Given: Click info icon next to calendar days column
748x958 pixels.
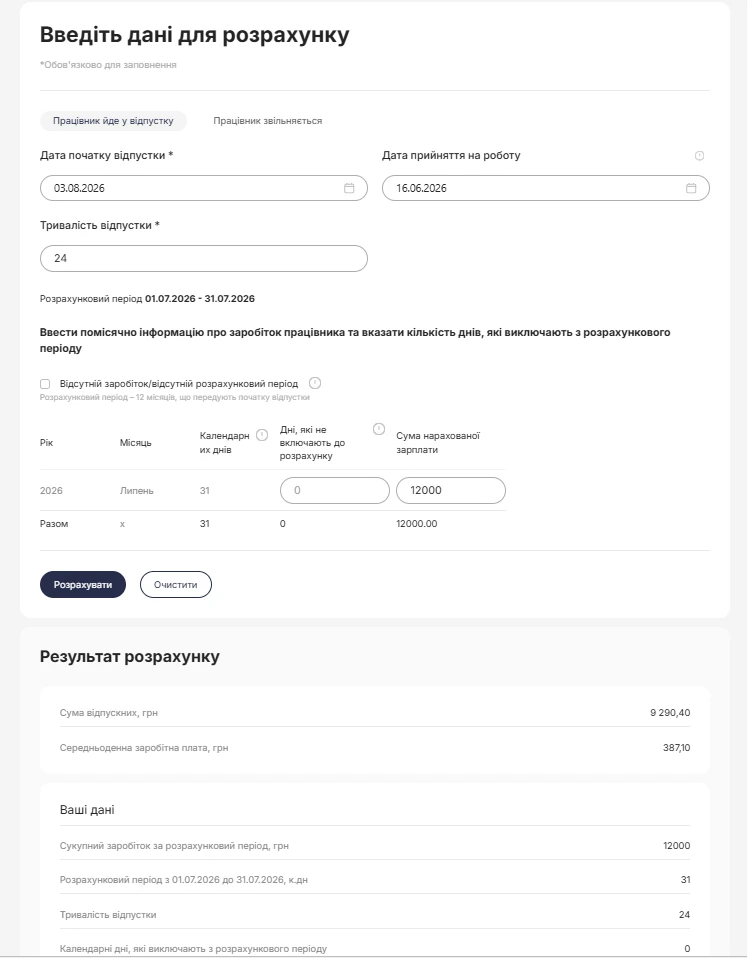Looking at the screenshot, I should [x=262, y=436].
